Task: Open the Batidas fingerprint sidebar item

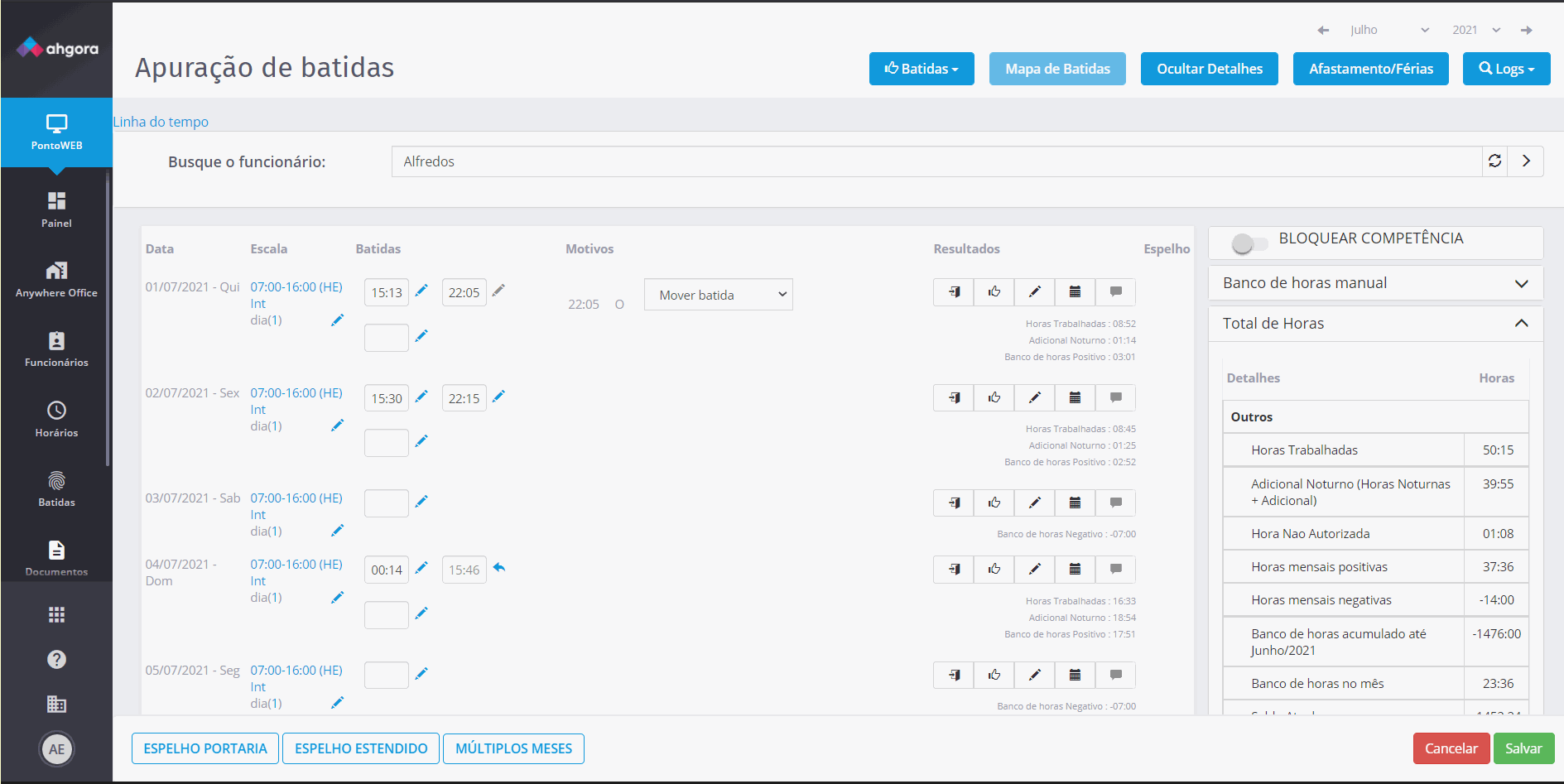Action: tap(56, 488)
